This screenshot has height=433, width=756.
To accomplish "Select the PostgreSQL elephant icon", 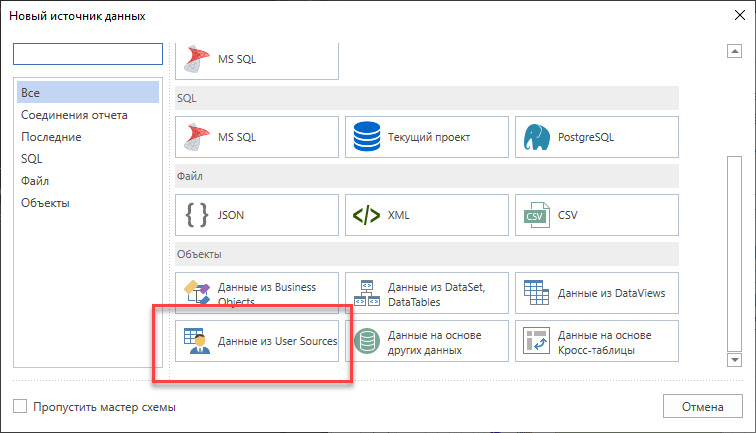I will pyautogui.click(x=535, y=137).
